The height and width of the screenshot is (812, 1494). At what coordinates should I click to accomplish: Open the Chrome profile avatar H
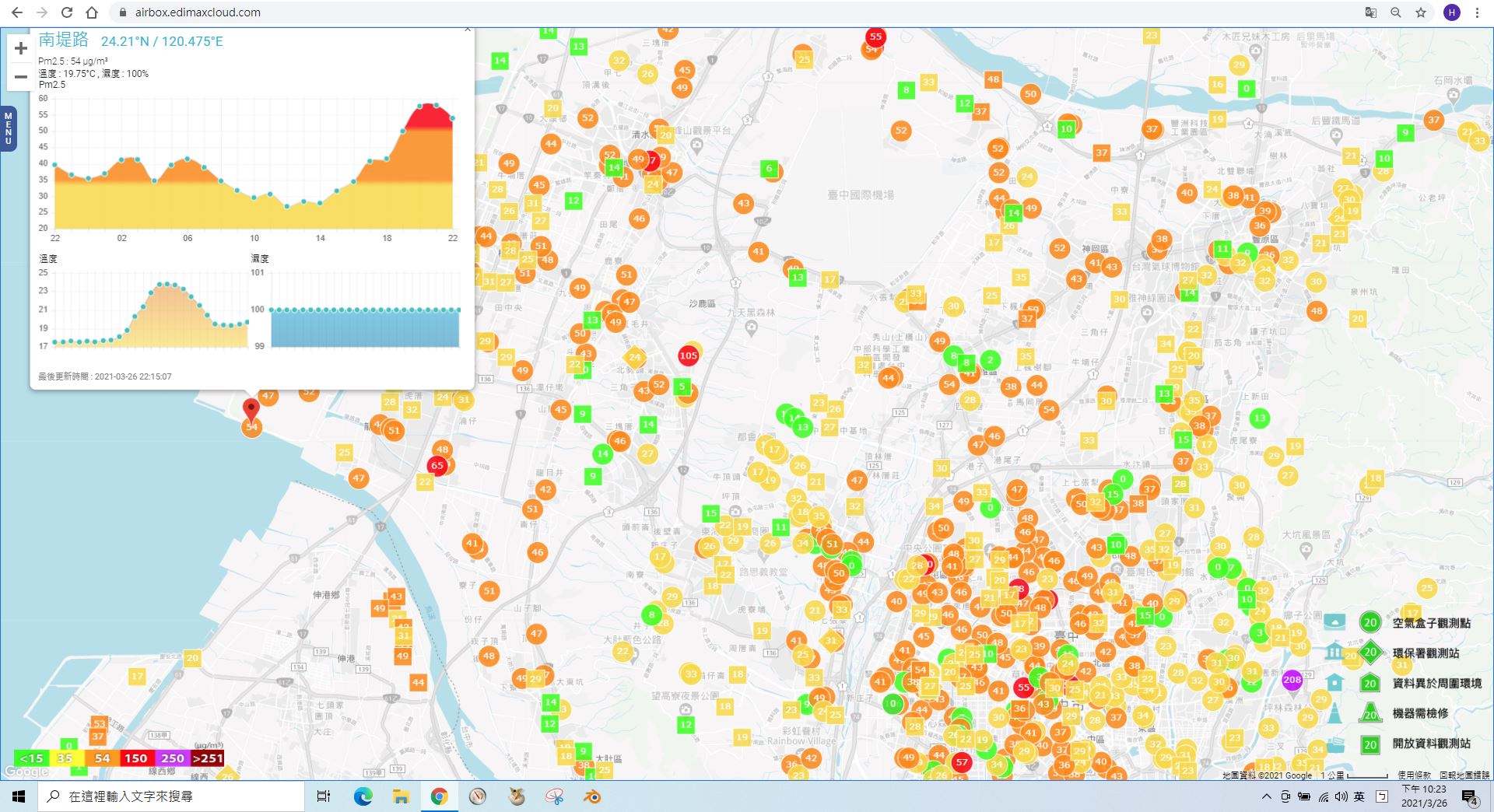click(1452, 12)
